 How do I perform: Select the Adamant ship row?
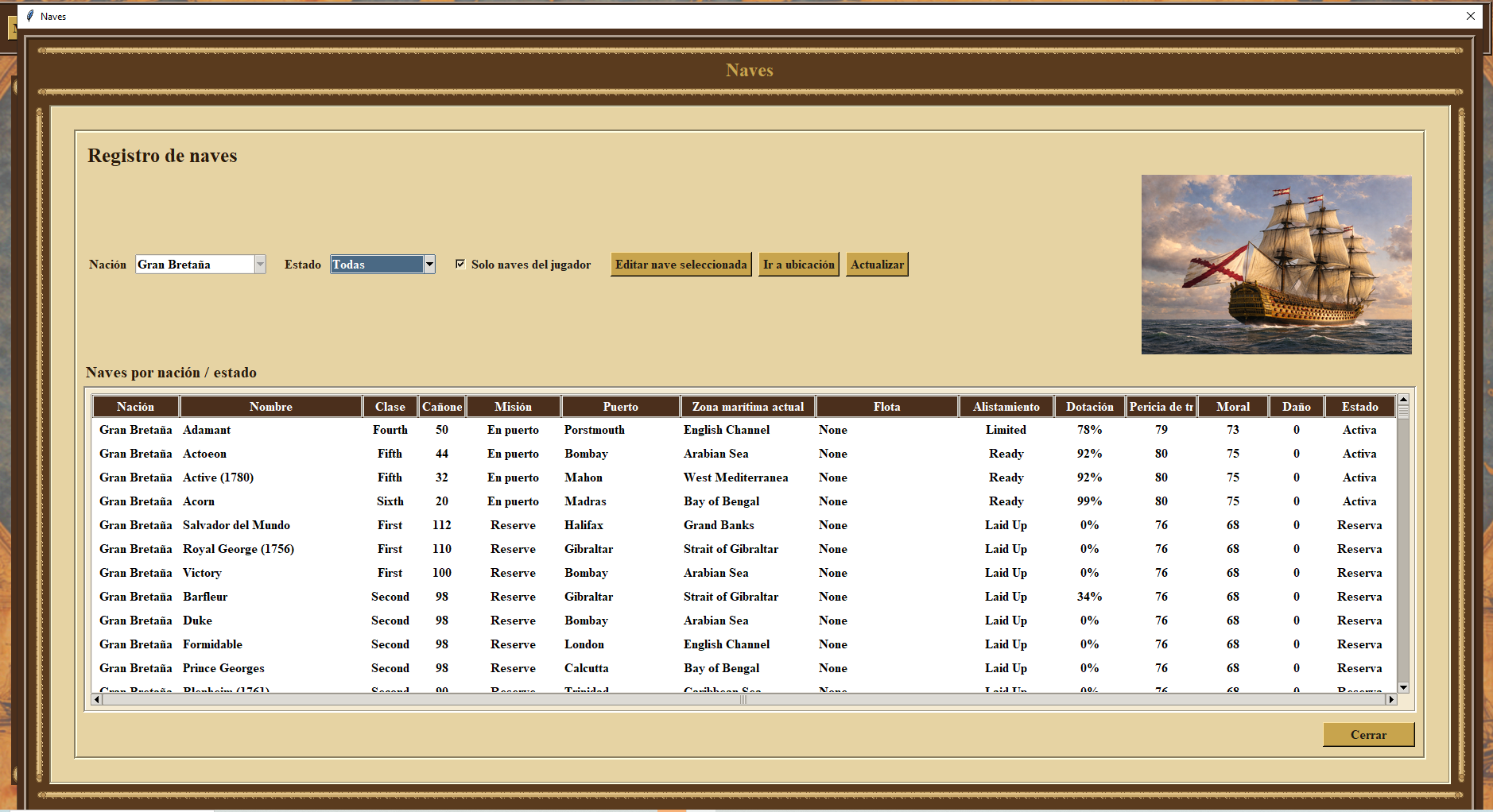(x=744, y=430)
